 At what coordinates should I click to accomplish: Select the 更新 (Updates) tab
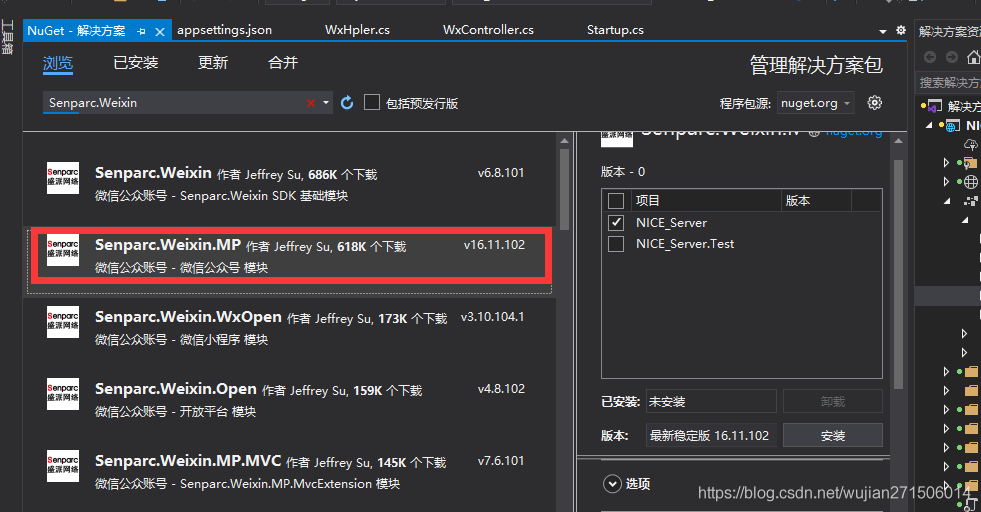pos(213,63)
